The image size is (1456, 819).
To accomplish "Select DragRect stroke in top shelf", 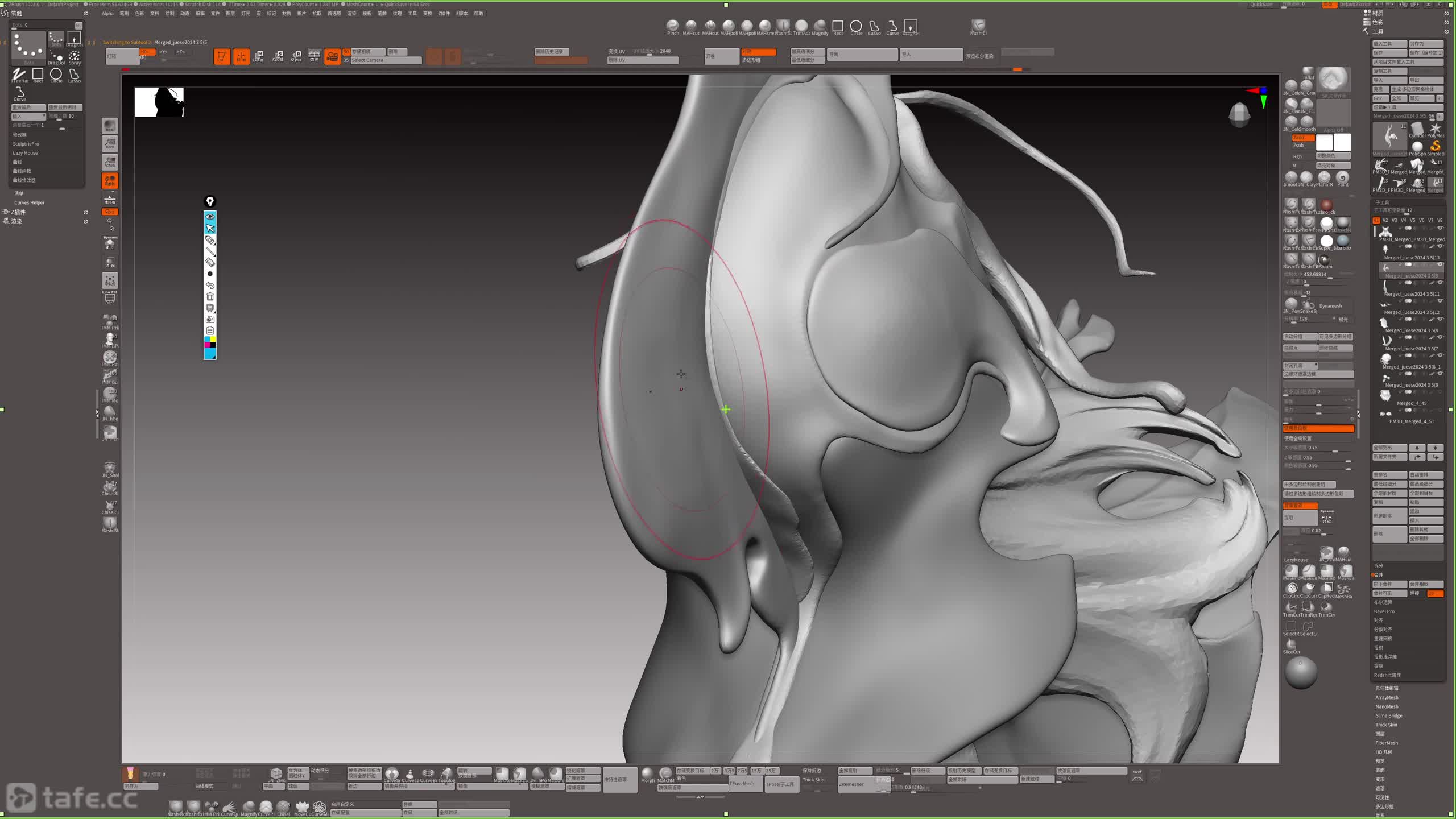I will (x=911, y=26).
